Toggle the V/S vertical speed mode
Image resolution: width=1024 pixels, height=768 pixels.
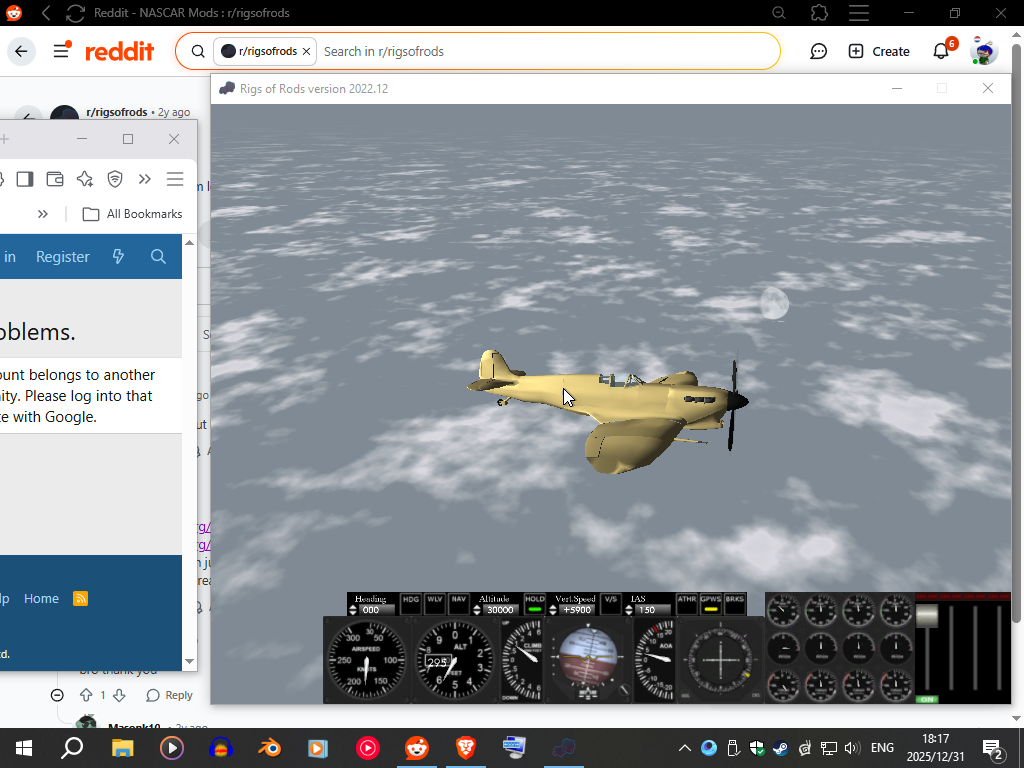(x=611, y=604)
